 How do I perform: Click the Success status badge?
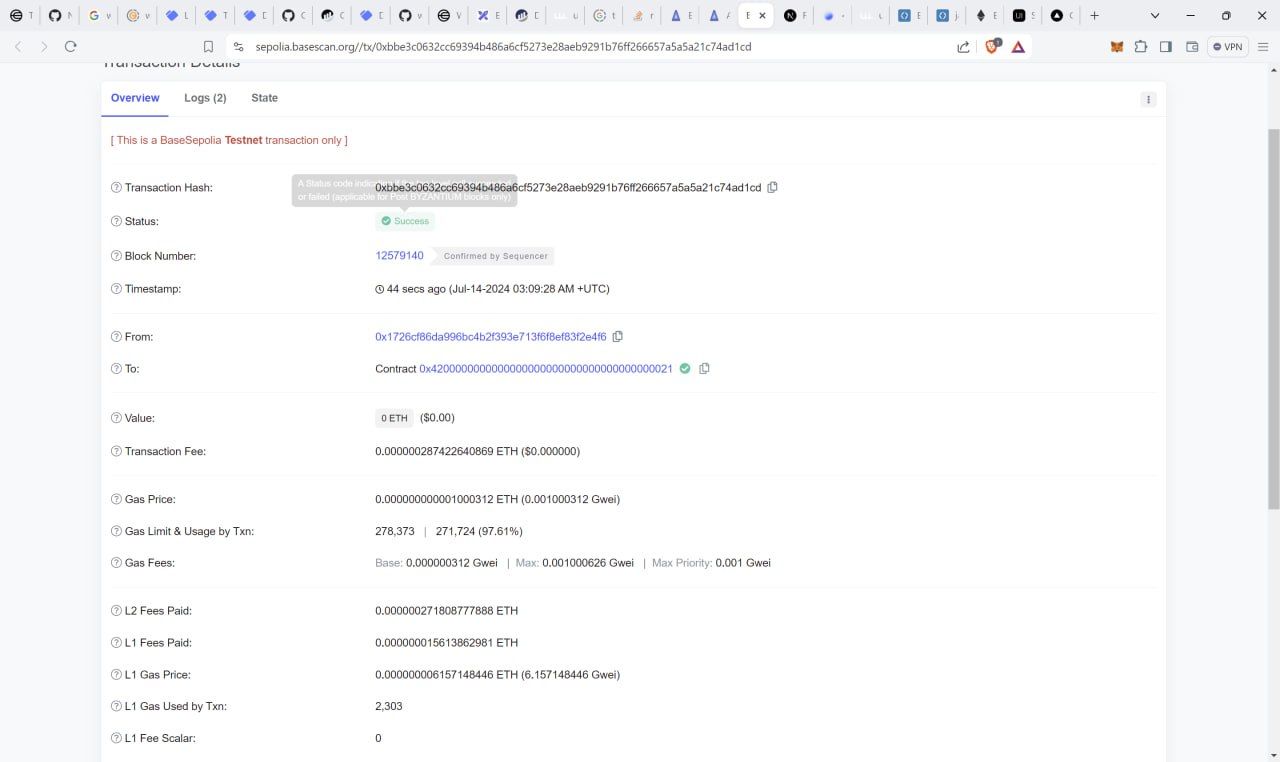coord(405,221)
